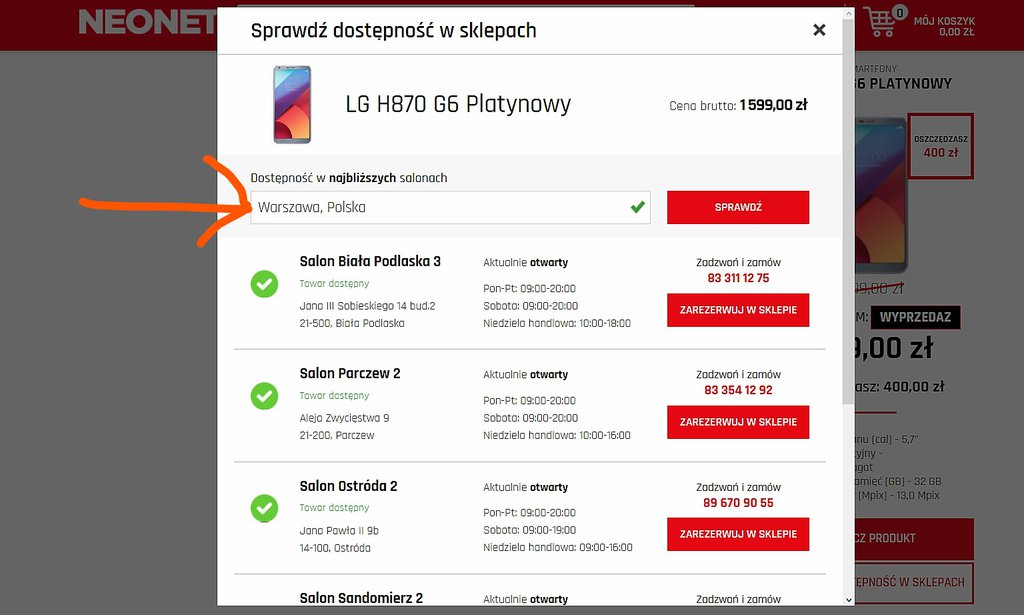1024x615 pixels.
Task: Reserve in store at Salon Parczew 2
Action: [738, 422]
